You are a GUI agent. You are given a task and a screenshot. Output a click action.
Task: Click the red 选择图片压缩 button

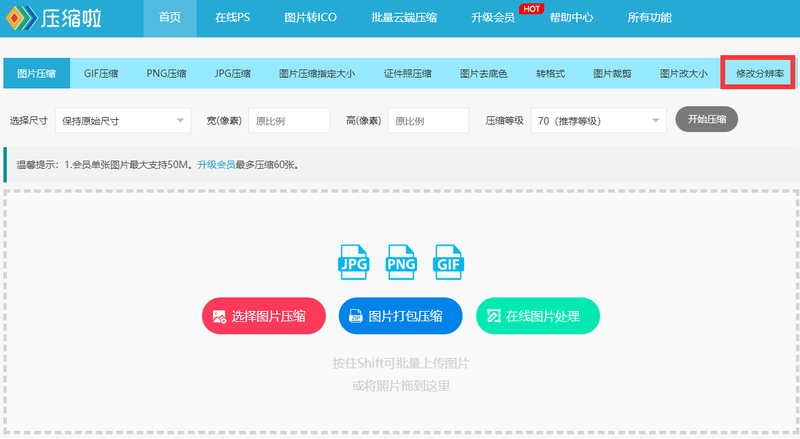pyautogui.click(x=264, y=316)
